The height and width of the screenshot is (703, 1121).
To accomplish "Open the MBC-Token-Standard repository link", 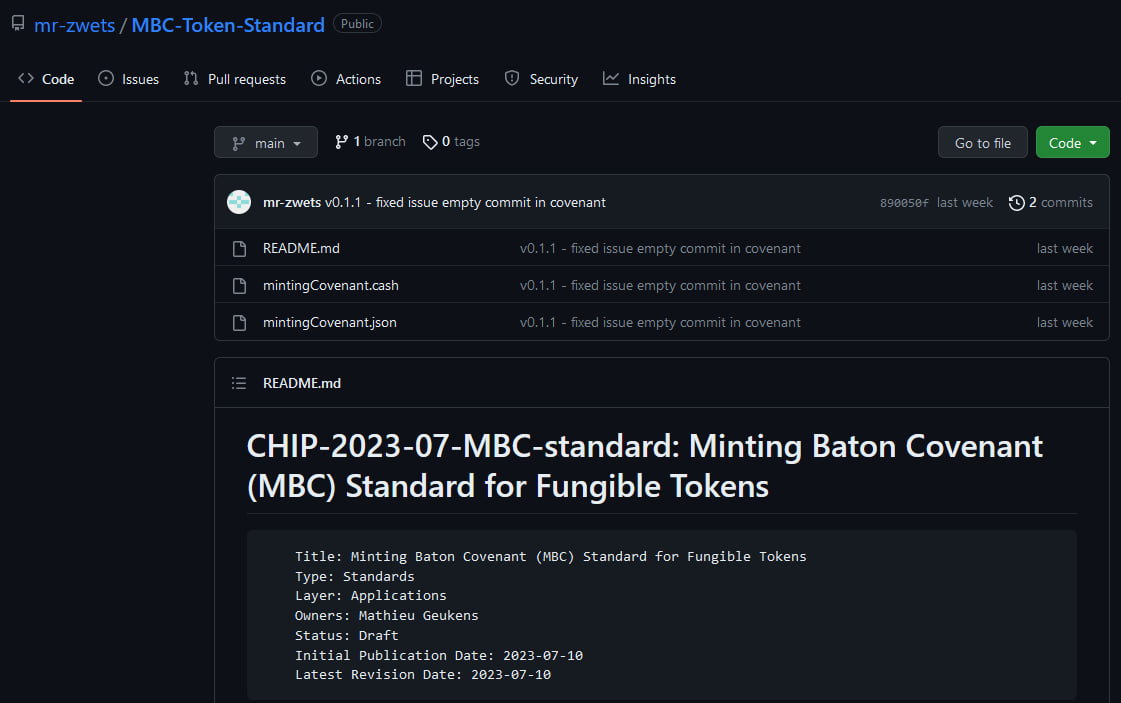I will pos(228,25).
